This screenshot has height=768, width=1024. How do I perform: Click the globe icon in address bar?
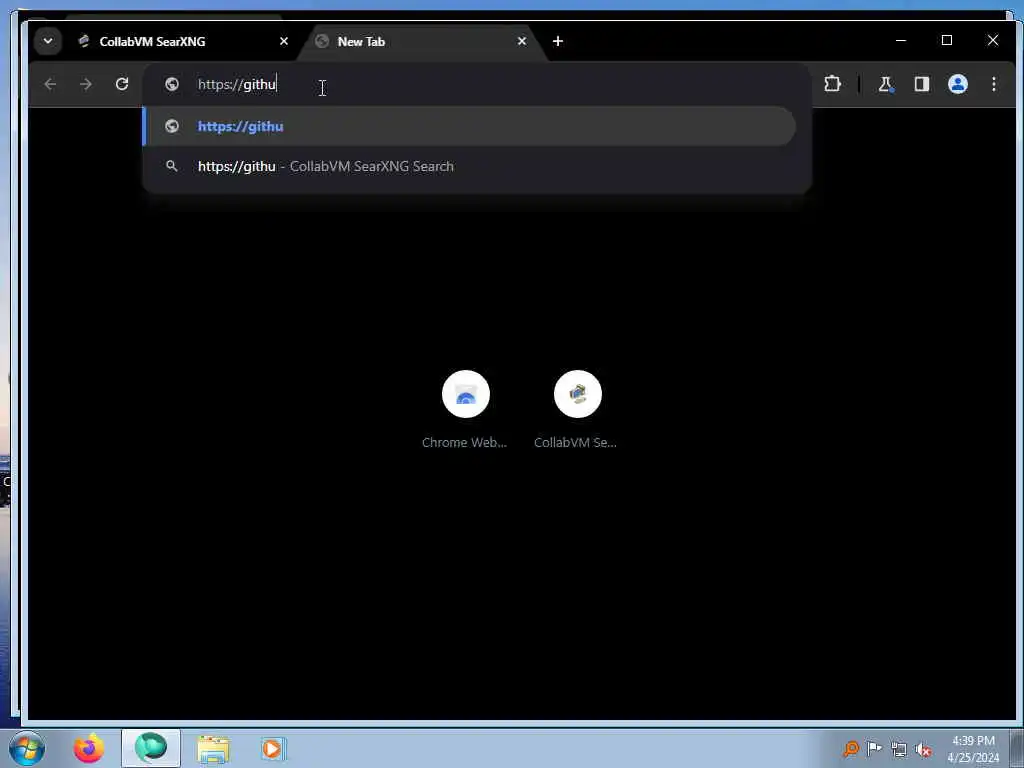(172, 84)
